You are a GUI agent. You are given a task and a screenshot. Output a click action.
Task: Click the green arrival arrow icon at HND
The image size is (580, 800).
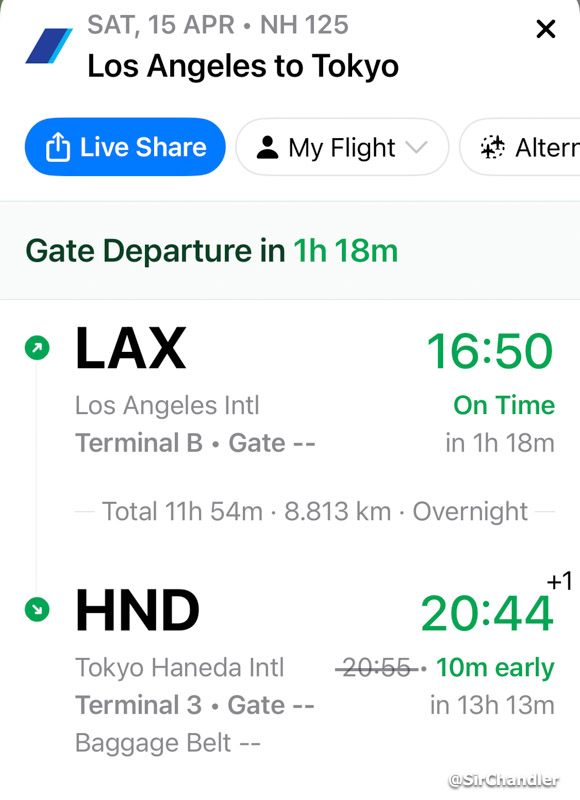(37, 609)
